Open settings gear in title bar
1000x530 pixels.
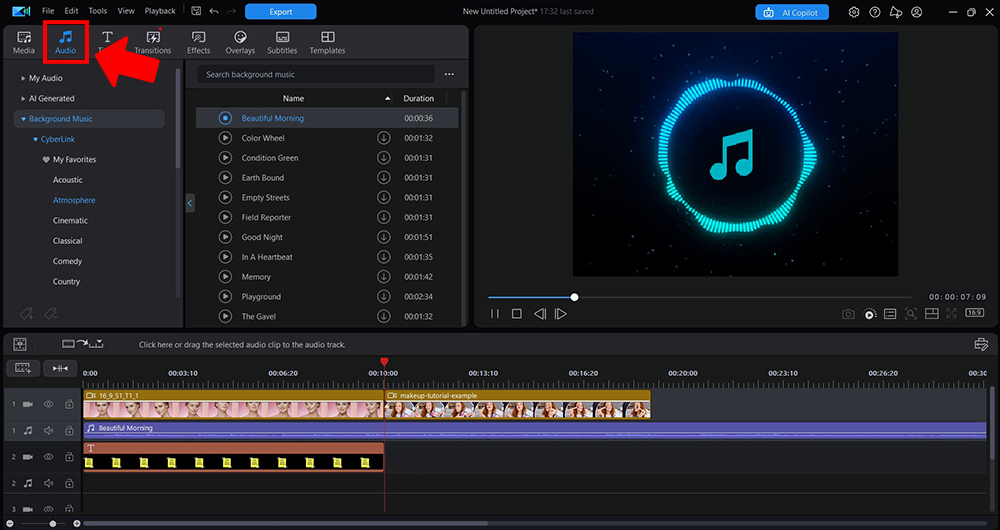tap(853, 12)
